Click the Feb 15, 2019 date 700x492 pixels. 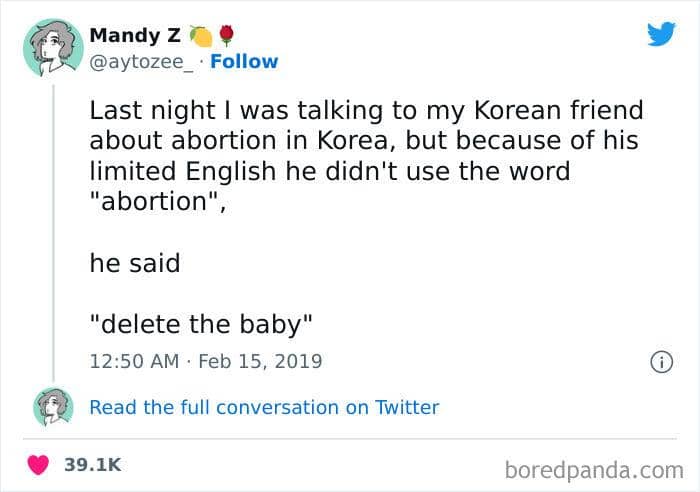click(x=260, y=361)
